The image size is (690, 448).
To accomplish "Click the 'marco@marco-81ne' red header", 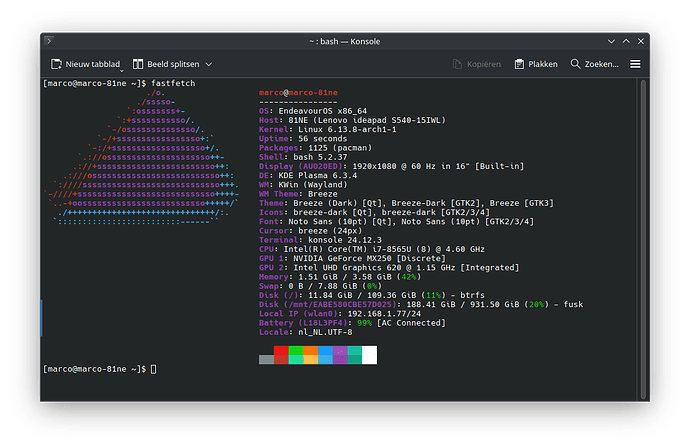I will [x=298, y=92].
